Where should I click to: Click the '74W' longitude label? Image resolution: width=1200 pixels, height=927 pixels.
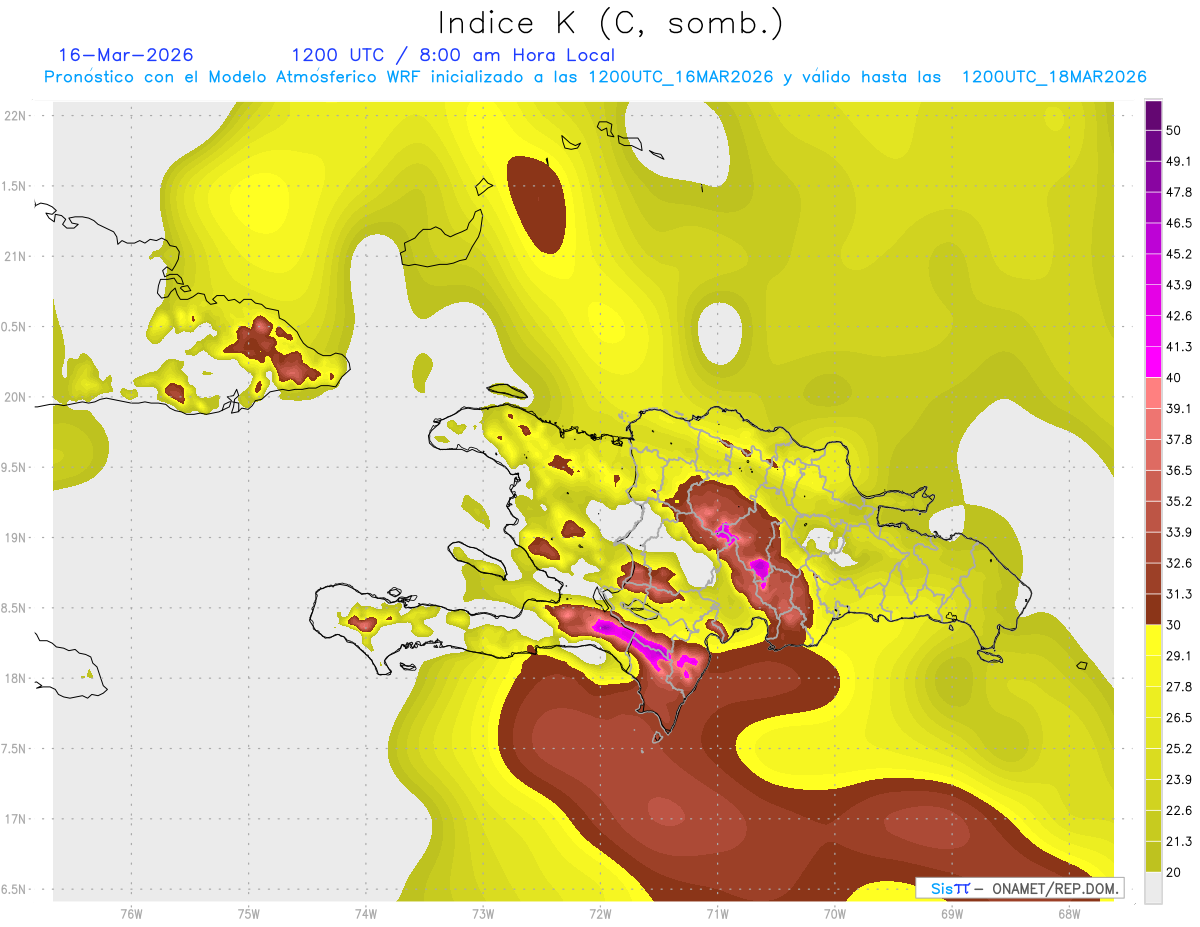tap(365, 913)
